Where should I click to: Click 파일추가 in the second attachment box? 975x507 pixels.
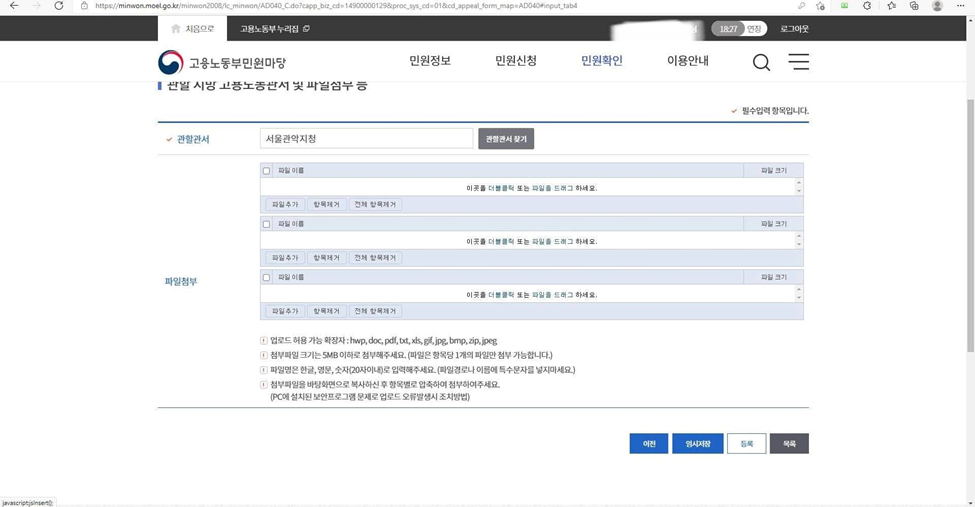(x=285, y=258)
